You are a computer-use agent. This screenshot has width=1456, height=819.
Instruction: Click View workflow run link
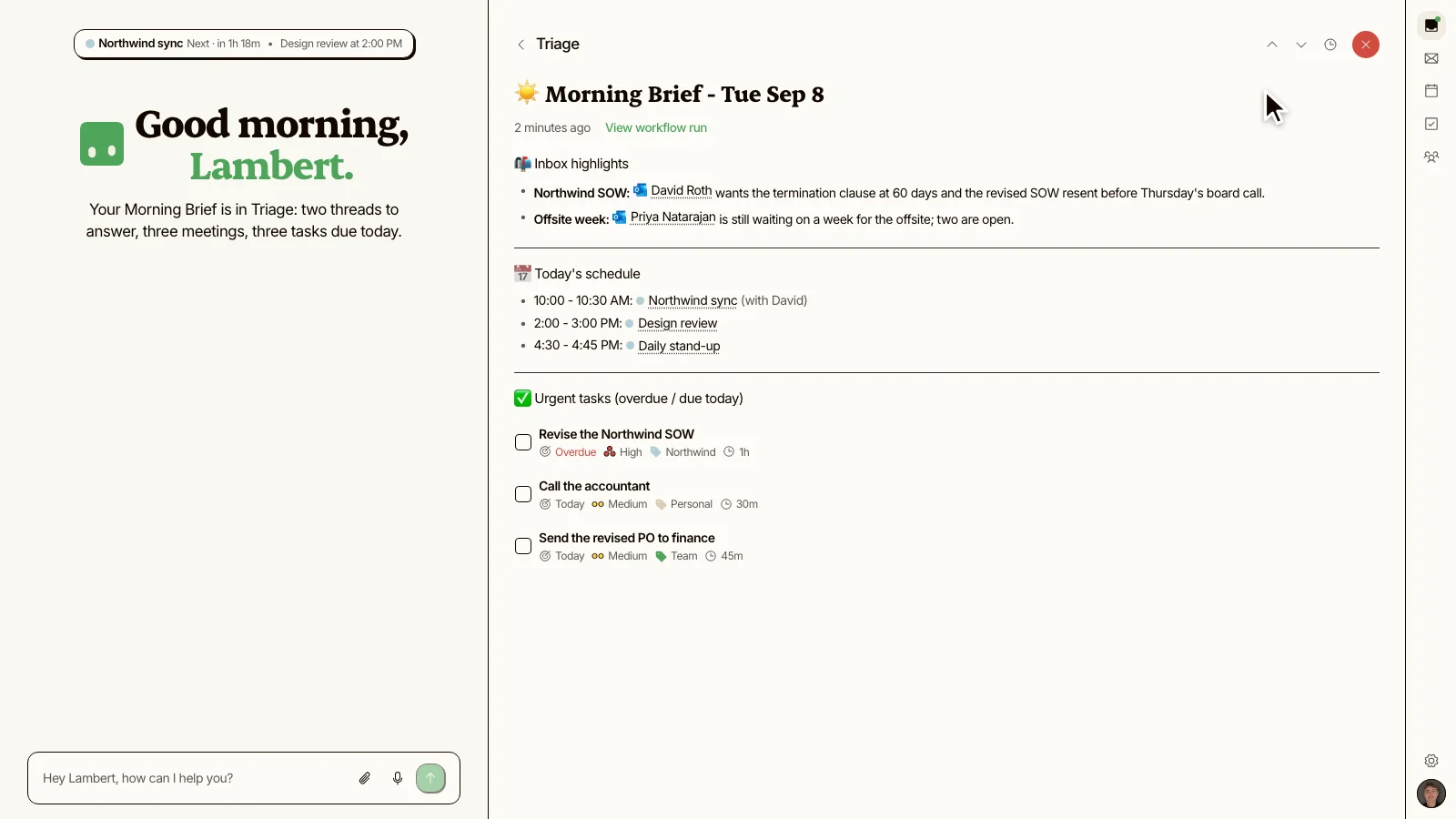(656, 127)
